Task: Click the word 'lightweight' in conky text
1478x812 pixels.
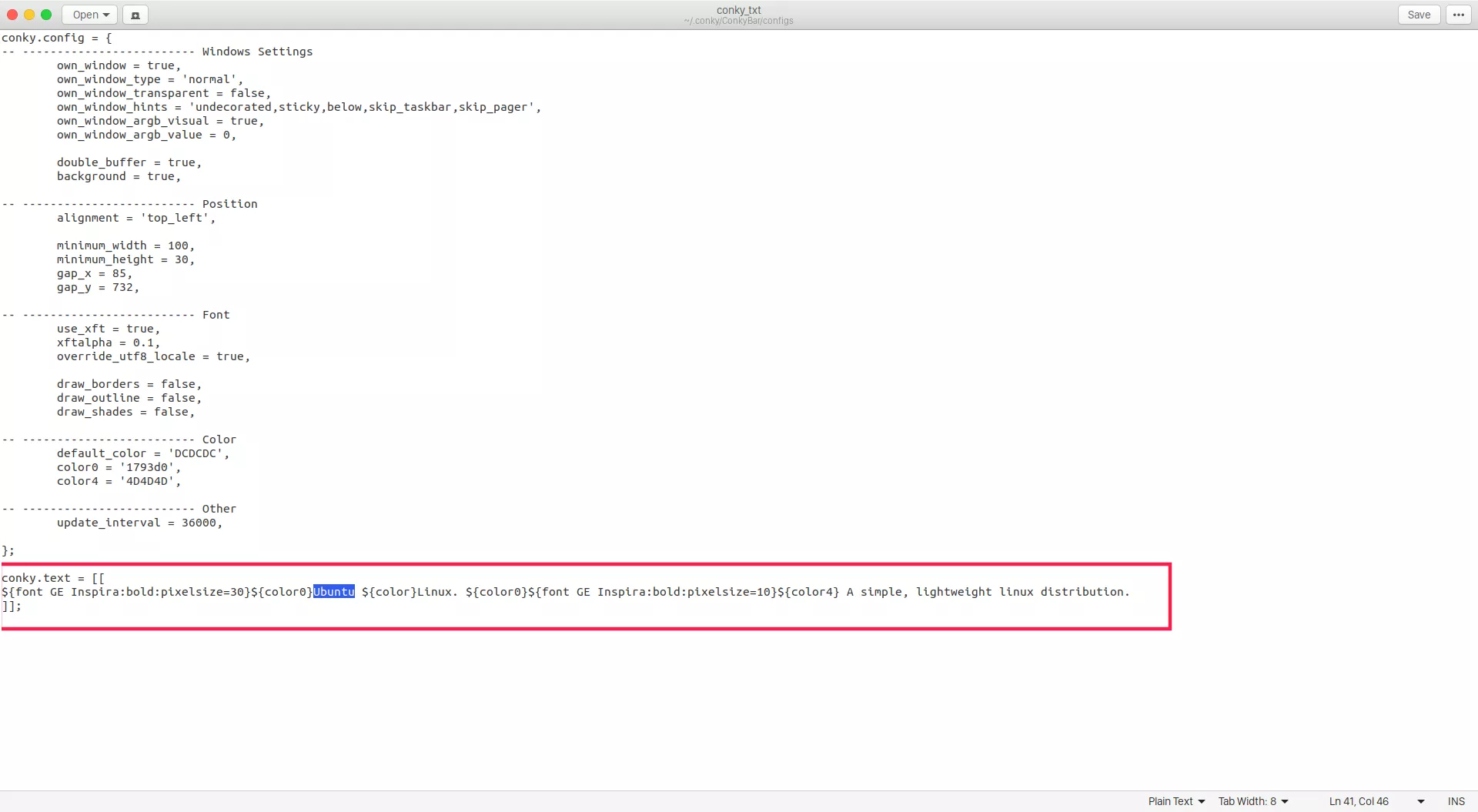Action: point(954,592)
